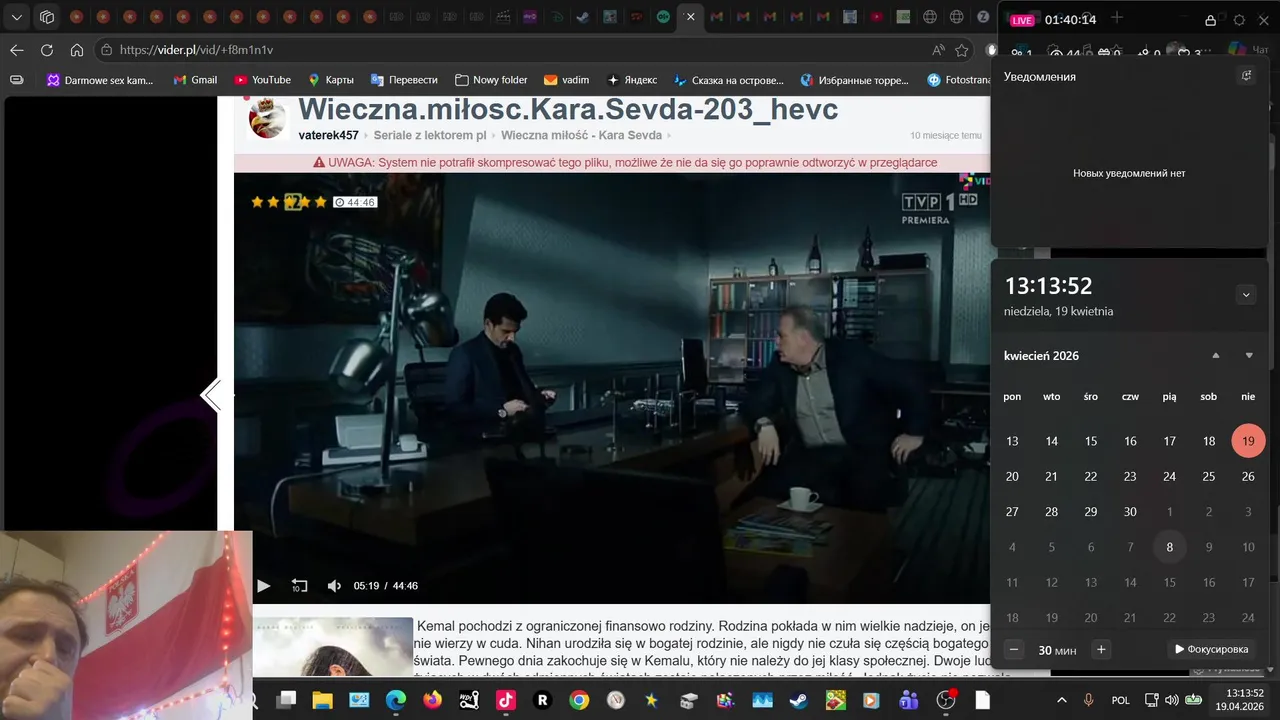This screenshot has width=1280, height=720.
Task: Click the kwiecień 2026 month header
Action: [x=1041, y=356]
